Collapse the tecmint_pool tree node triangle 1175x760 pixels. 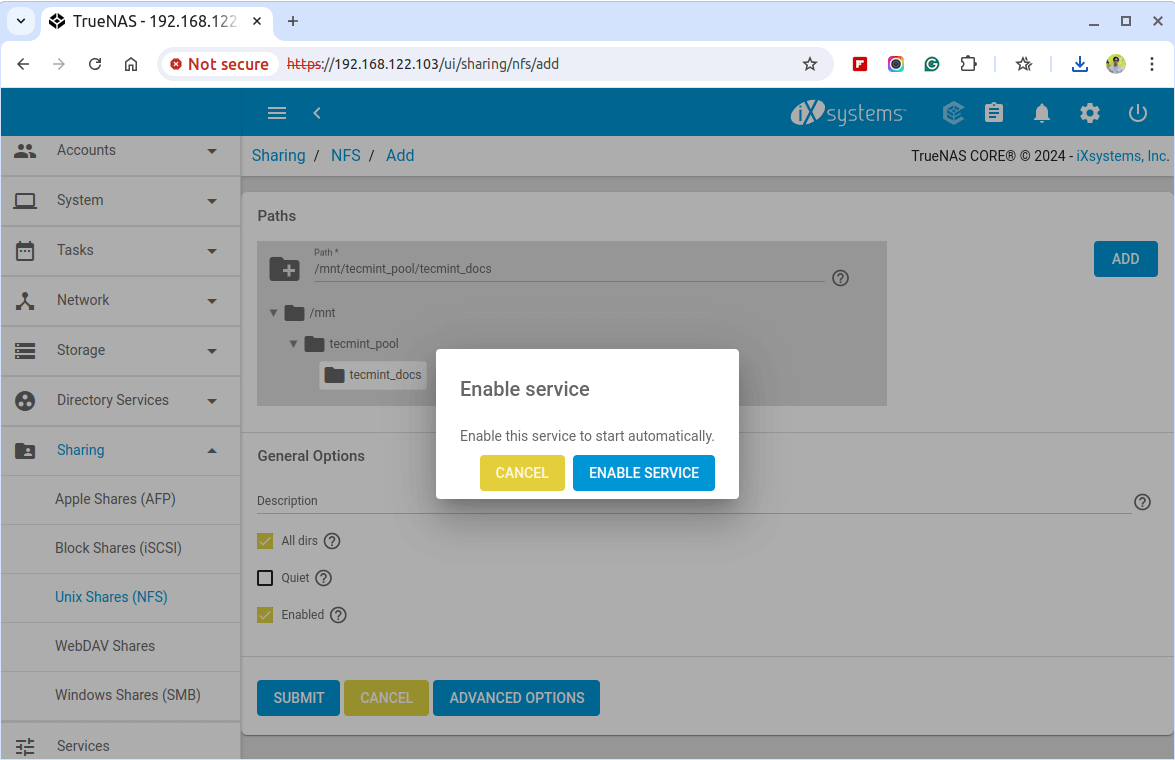tap(293, 344)
